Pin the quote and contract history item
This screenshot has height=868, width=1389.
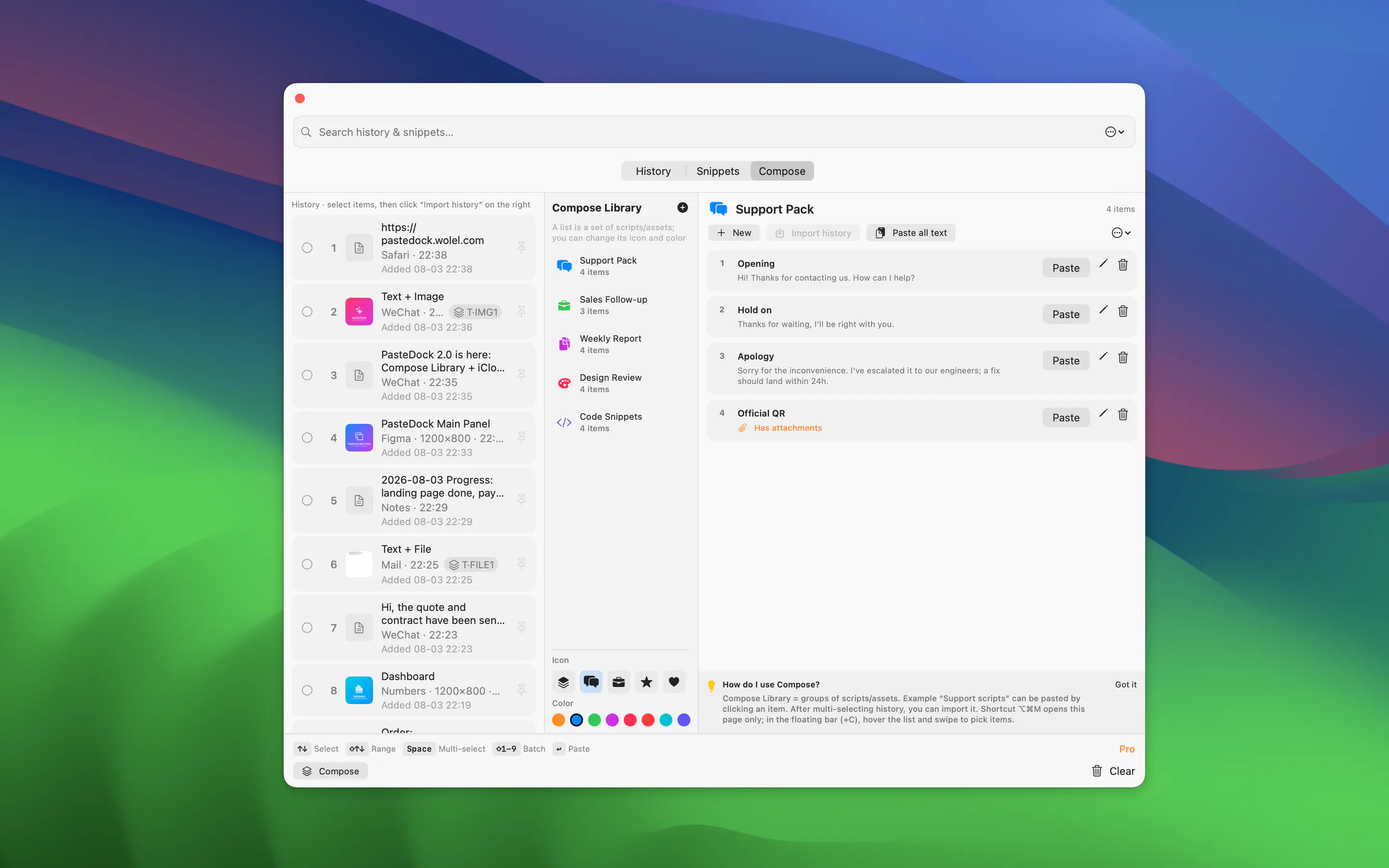(x=521, y=627)
